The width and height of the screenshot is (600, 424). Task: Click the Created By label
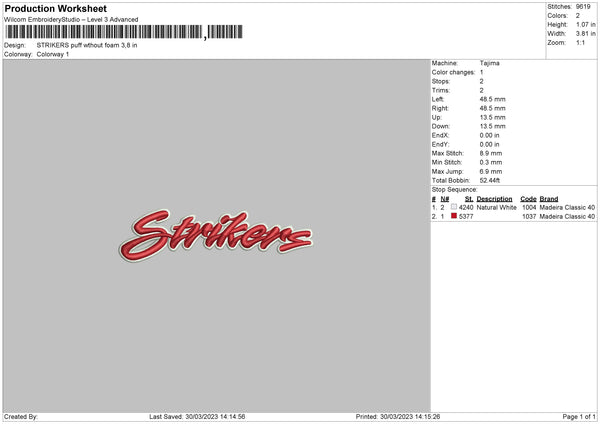click(x=21, y=417)
